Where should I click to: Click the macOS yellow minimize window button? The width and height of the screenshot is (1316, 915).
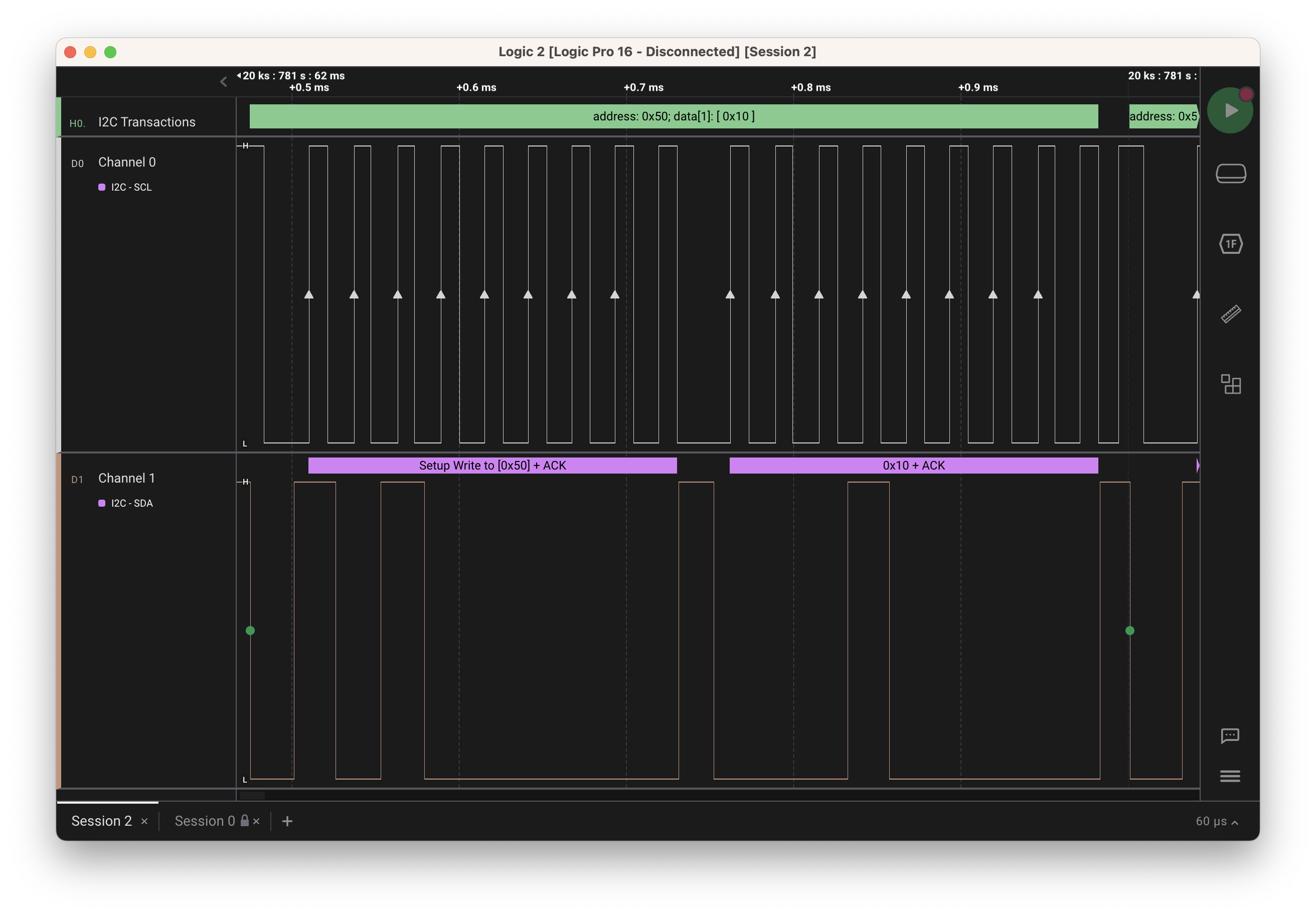91,52
